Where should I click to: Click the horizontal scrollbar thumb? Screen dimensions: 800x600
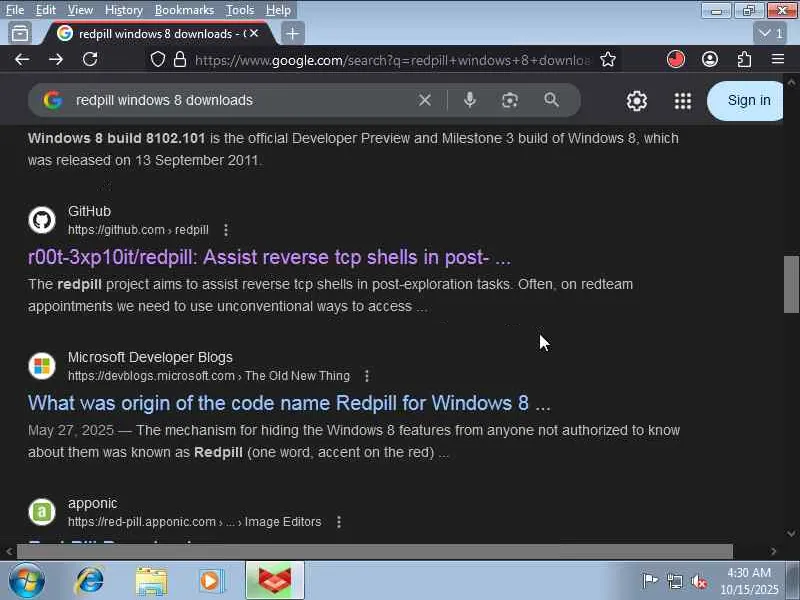(x=375, y=551)
